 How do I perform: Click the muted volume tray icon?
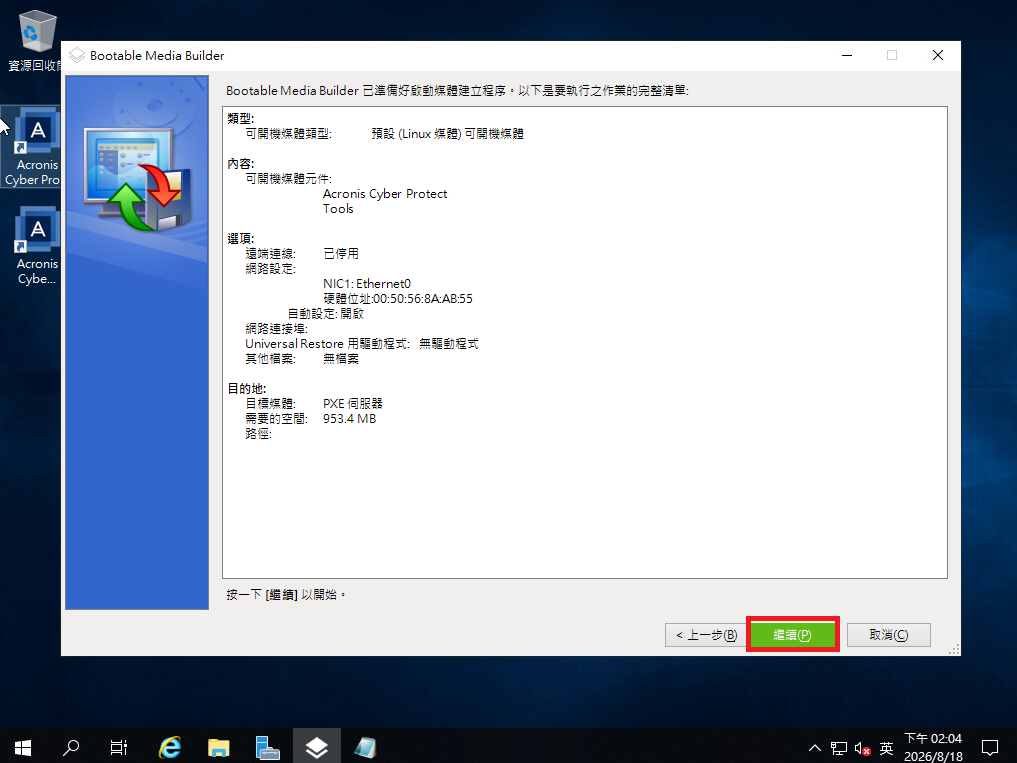click(863, 748)
